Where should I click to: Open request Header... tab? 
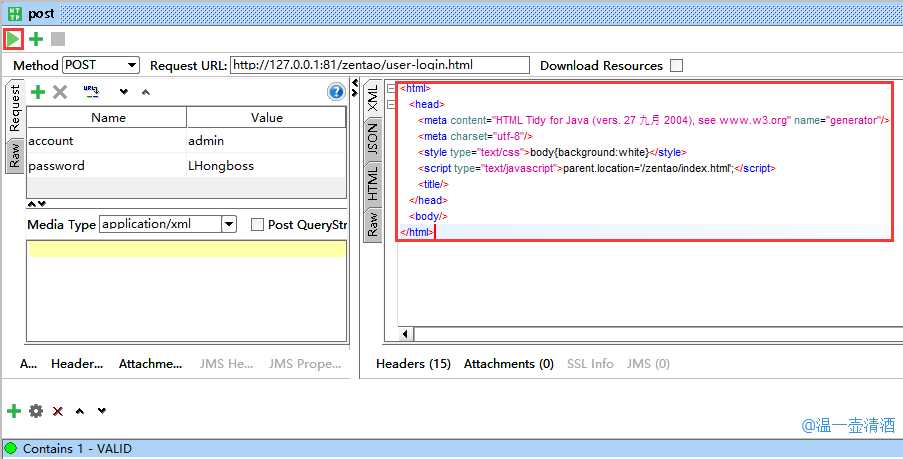click(77, 364)
